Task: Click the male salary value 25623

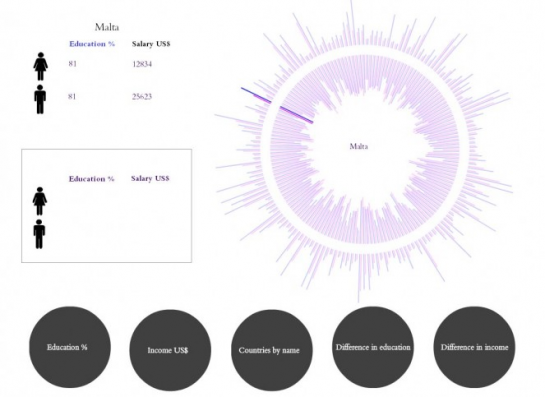Action: click(142, 97)
